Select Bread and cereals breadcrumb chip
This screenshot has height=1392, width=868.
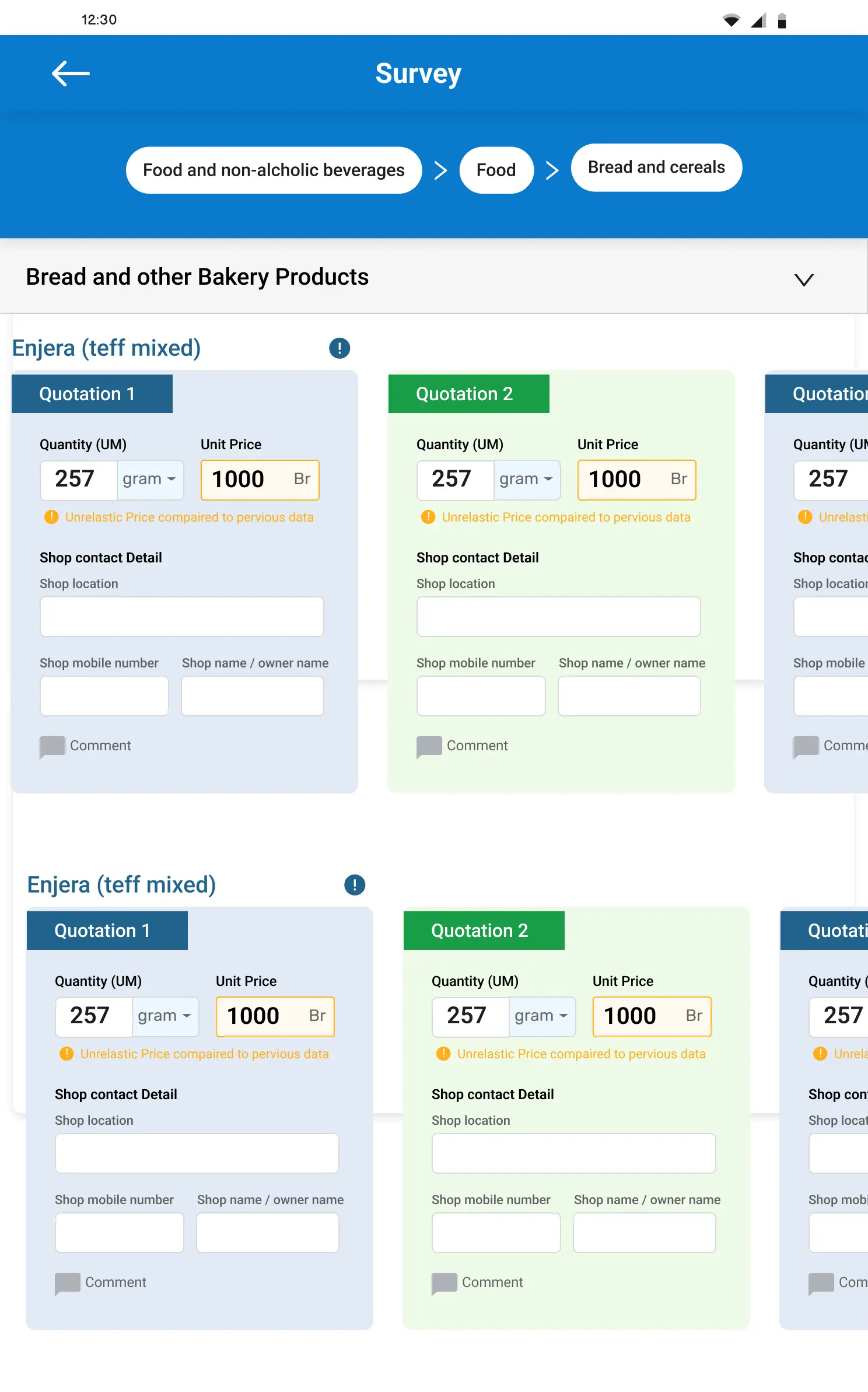(656, 167)
